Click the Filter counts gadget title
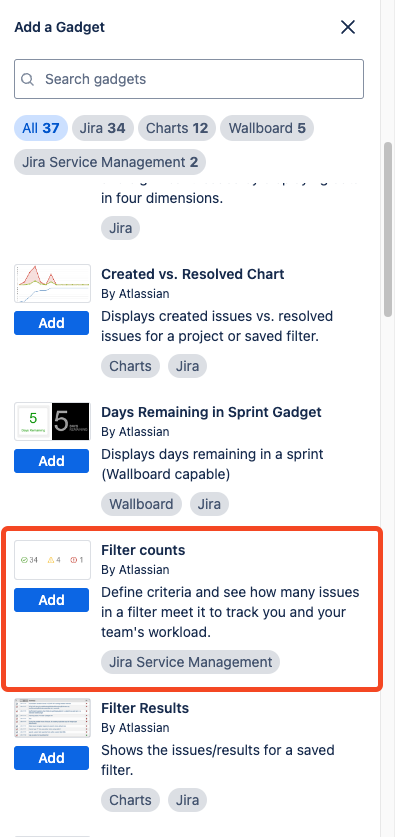This screenshot has height=837, width=401. point(143,550)
